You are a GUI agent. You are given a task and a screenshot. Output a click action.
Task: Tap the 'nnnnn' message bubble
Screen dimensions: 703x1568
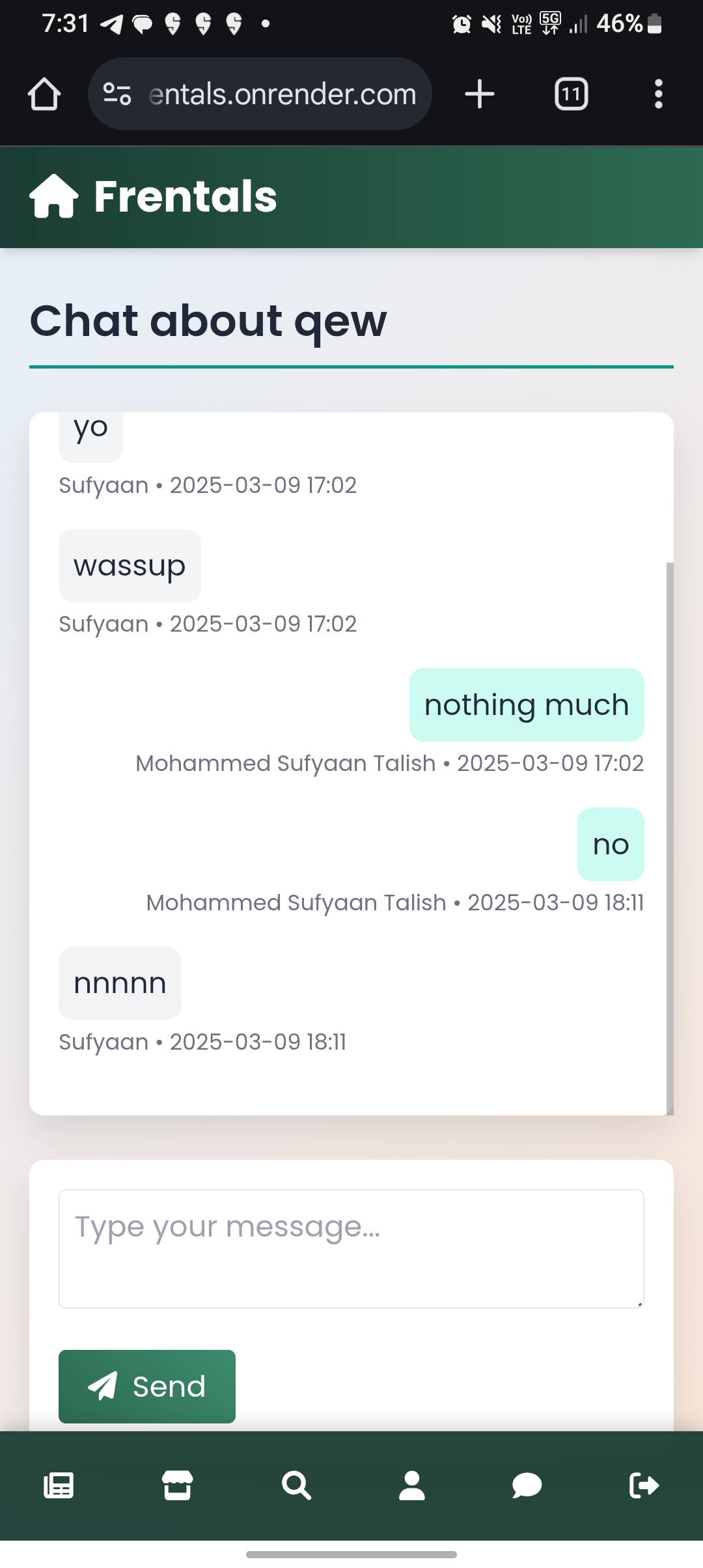pyautogui.click(x=120, y=983)
